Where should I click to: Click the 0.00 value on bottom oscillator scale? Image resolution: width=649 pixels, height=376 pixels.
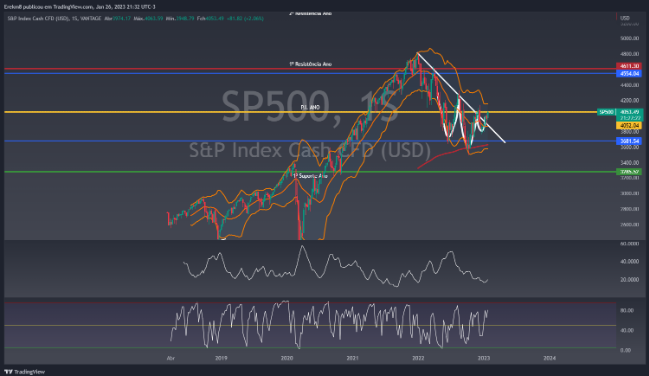pyautogui.click(x=626, y=350)
